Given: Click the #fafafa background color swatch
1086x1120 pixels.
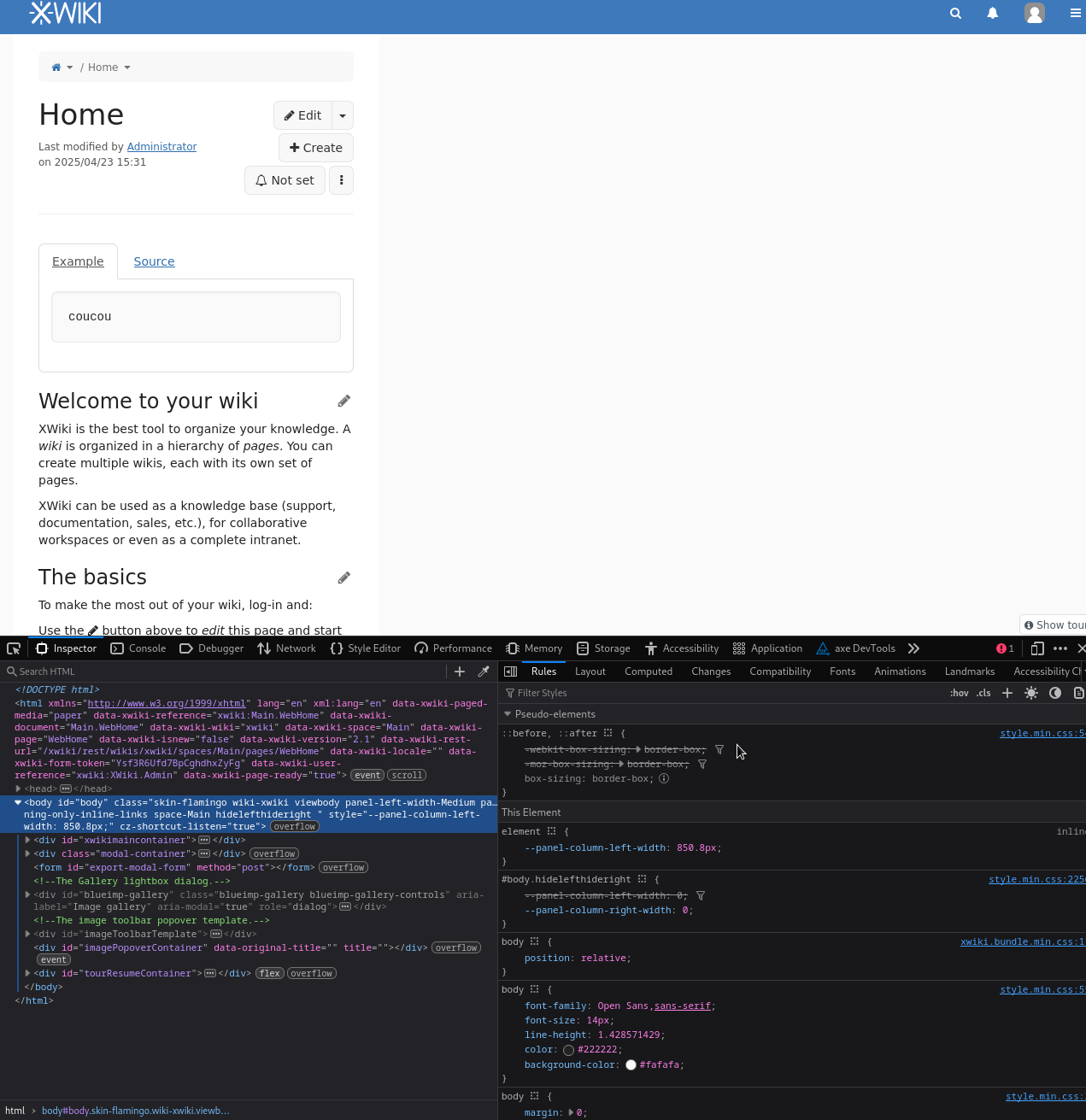Looking at the screenshot, I should click(x=631, y=1065).
